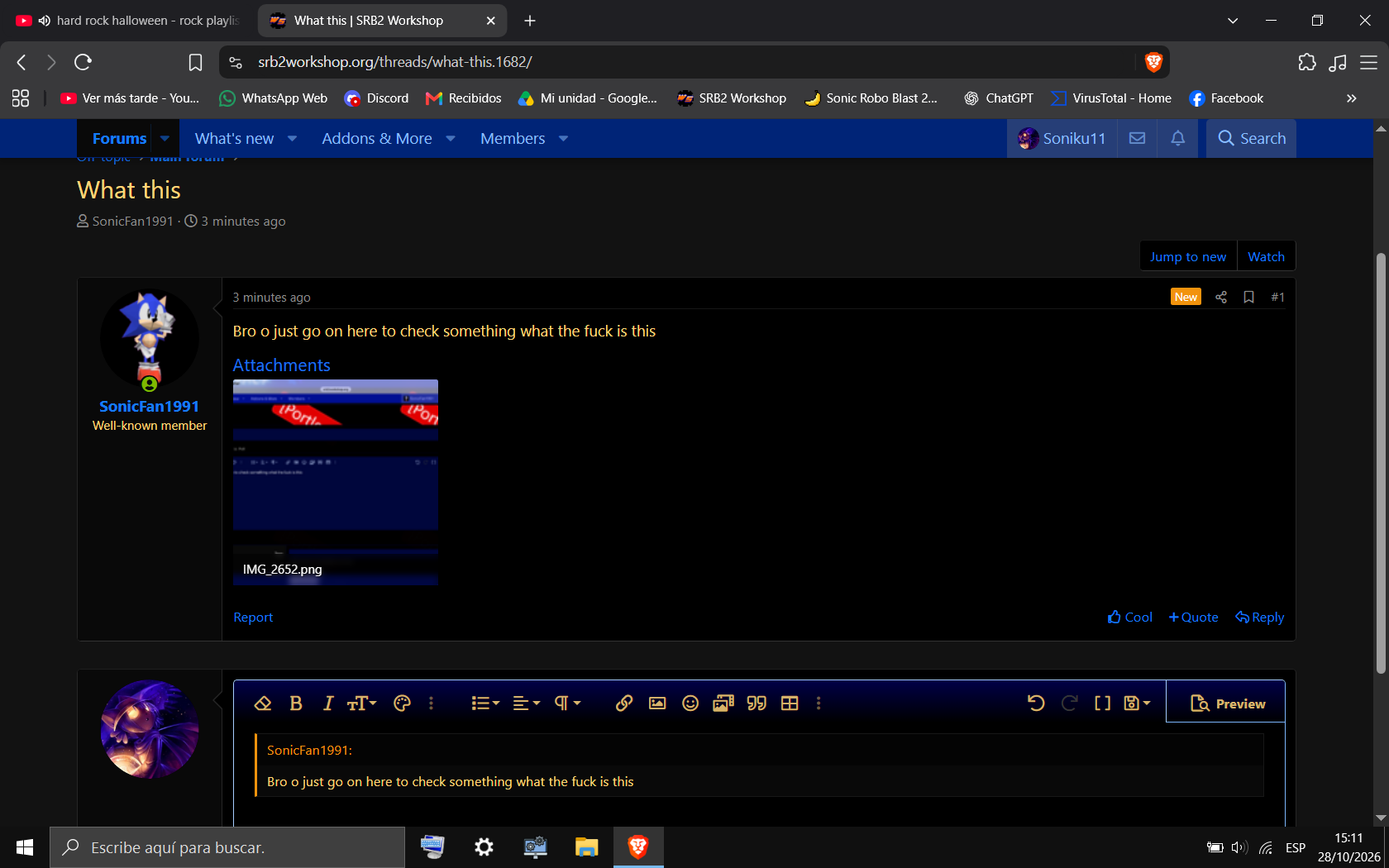This screenshot has height=868, width=1389.
Task: Open the alerts bell icon
Action: click(1178, 138)
